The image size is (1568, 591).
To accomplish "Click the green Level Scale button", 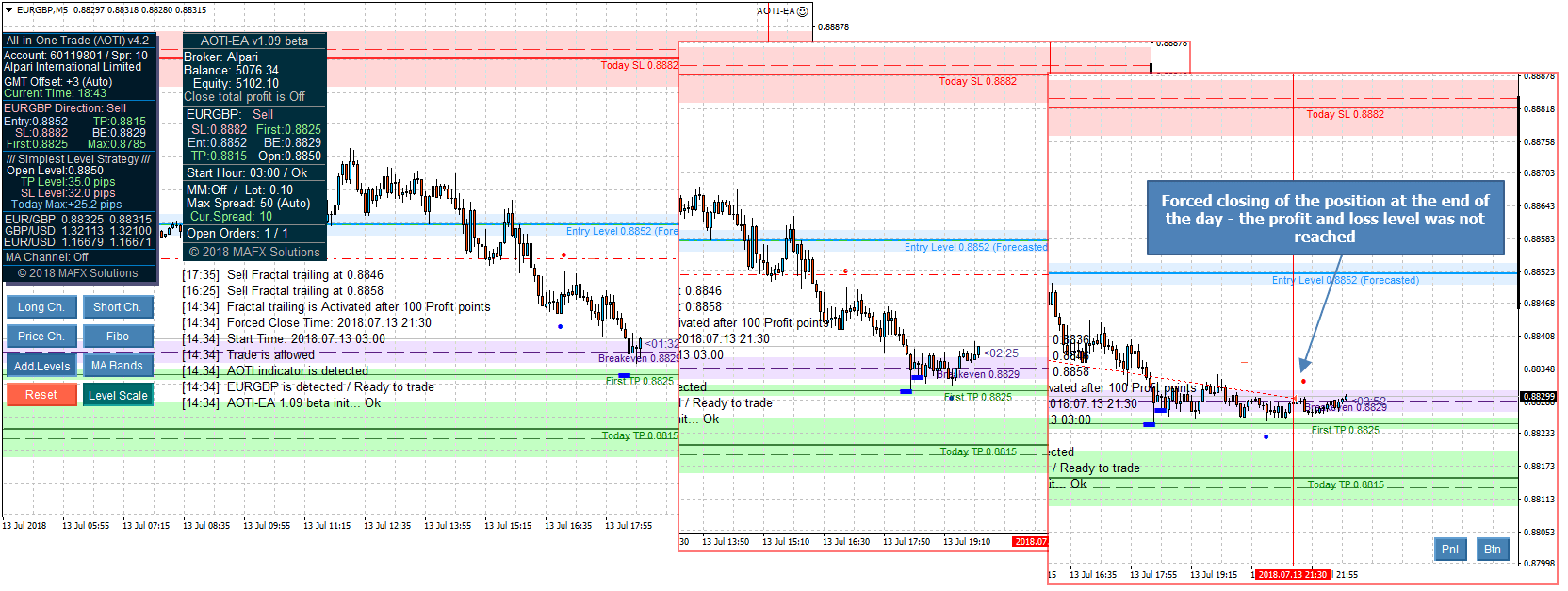I will [118, 395].
